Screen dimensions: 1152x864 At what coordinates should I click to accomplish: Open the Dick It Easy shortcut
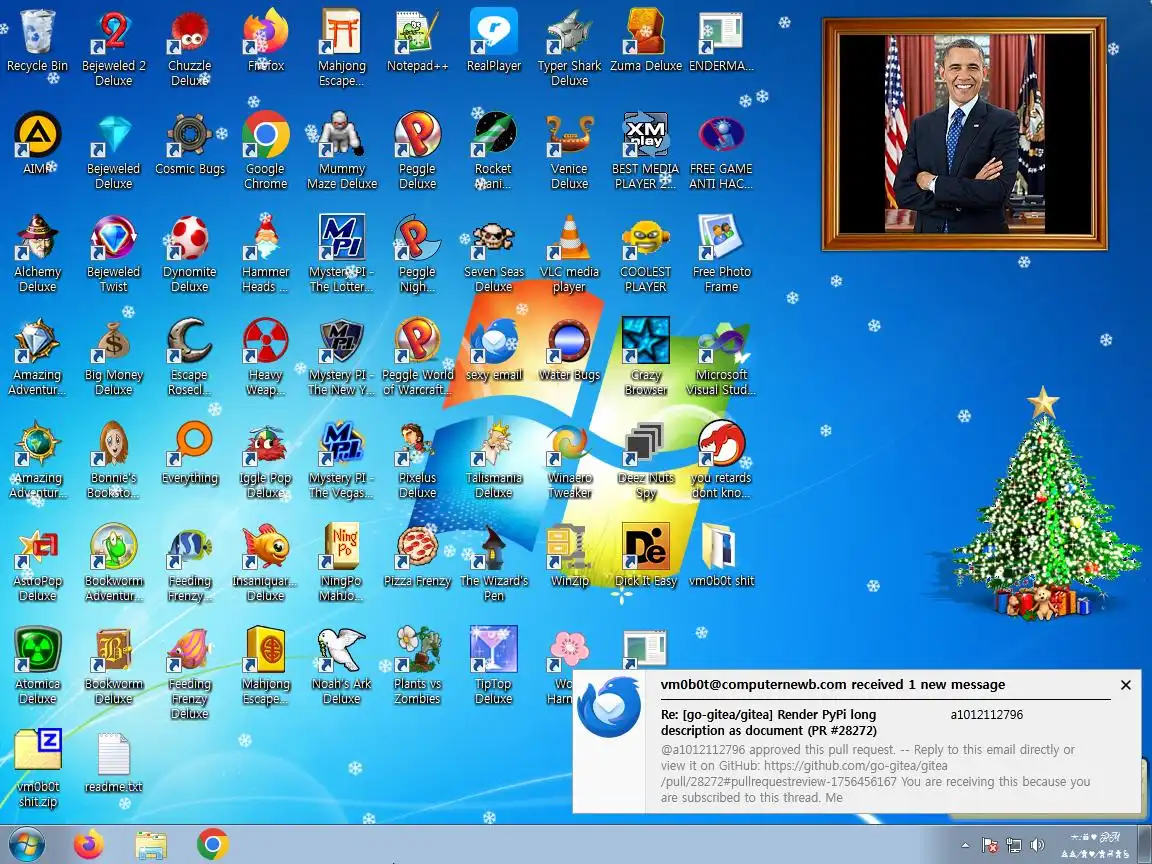[646, 555]
